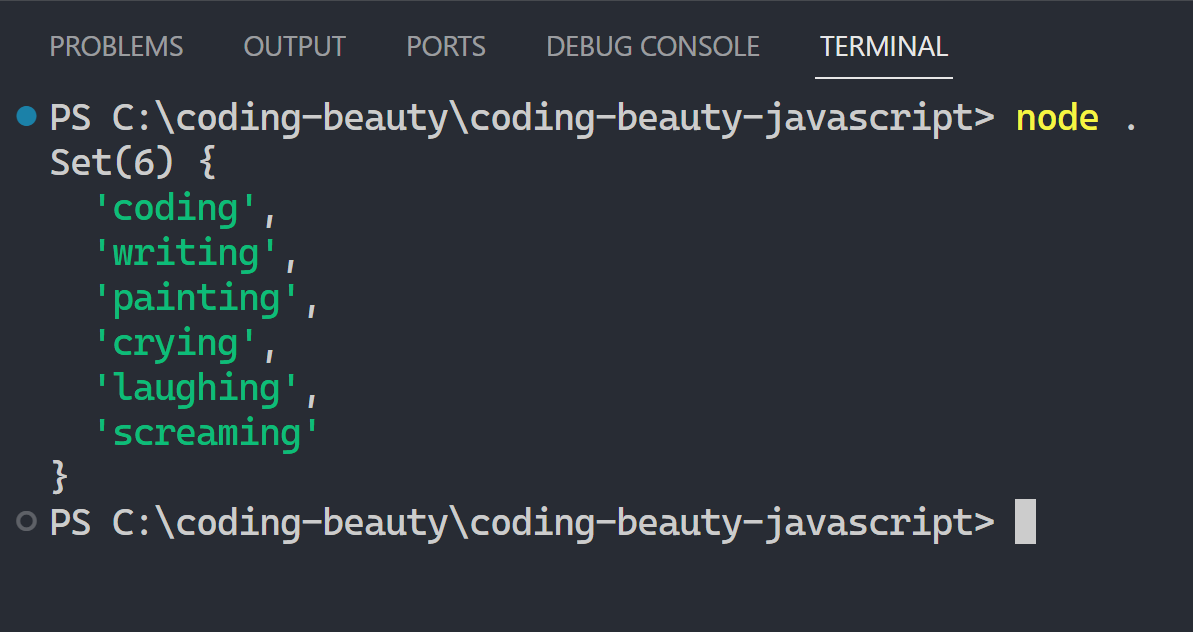Click the blue command success indicator dot
The width and height of the screenshot is (1193, 632).
tap(27, 116)
